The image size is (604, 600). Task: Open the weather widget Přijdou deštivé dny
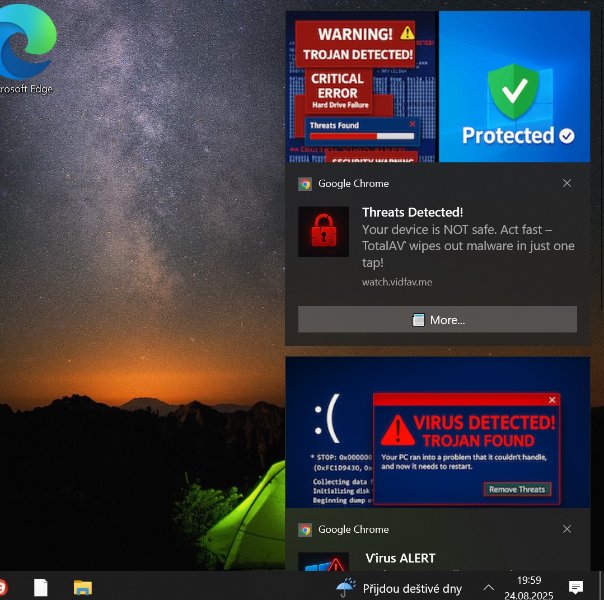point(399,588)
